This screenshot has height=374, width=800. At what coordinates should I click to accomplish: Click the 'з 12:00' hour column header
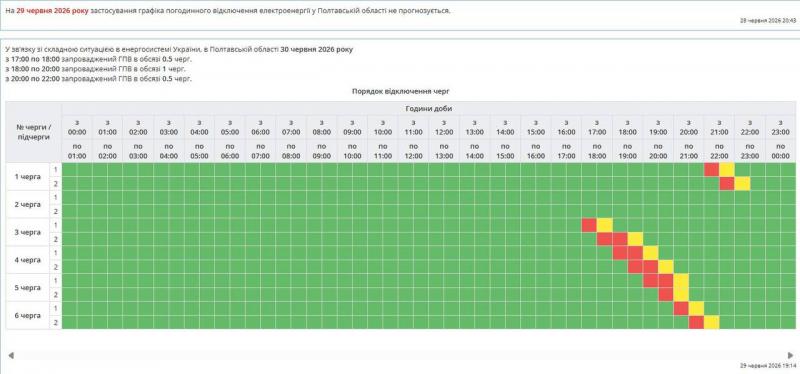coord(444,128)
